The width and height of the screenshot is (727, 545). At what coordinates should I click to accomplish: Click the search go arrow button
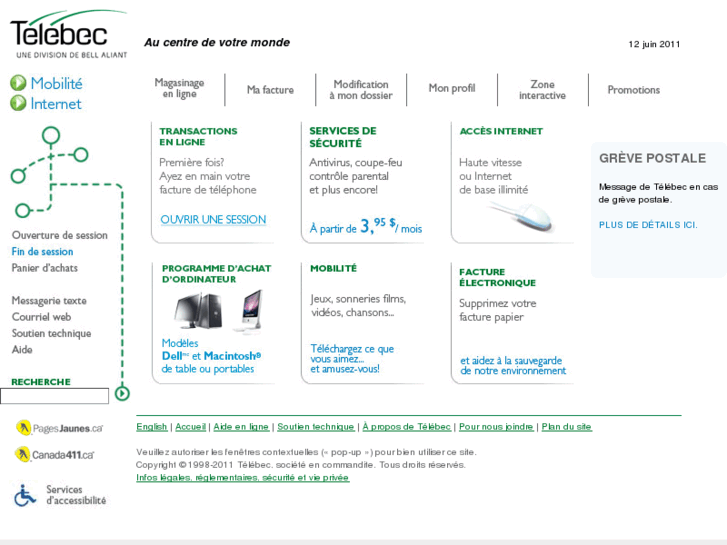(x=122, y=394)
